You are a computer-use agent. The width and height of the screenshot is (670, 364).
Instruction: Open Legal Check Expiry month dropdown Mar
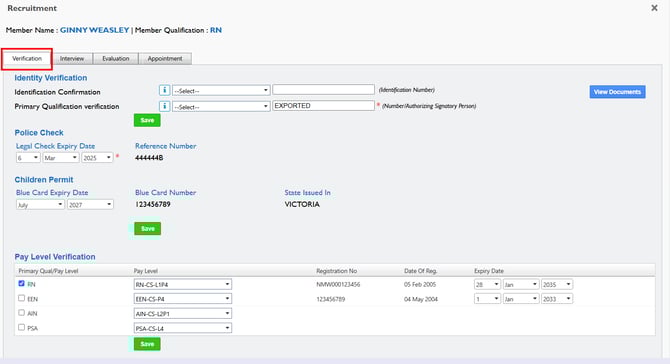point(61,158)
